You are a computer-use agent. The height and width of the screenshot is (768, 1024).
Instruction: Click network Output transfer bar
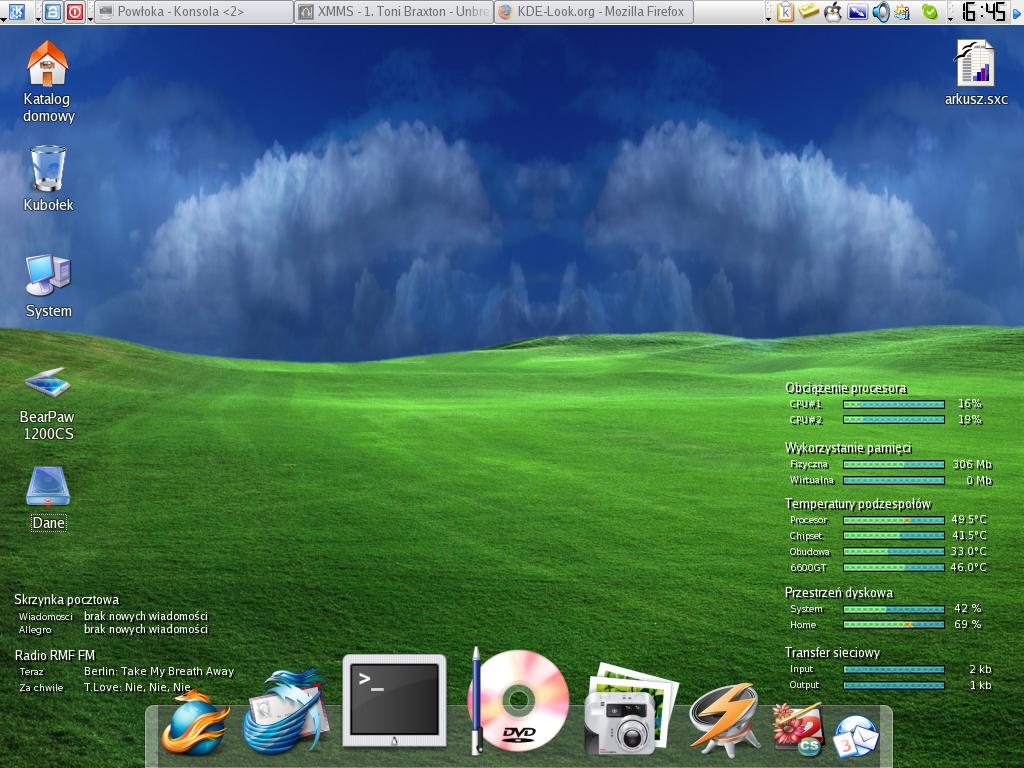893,686
